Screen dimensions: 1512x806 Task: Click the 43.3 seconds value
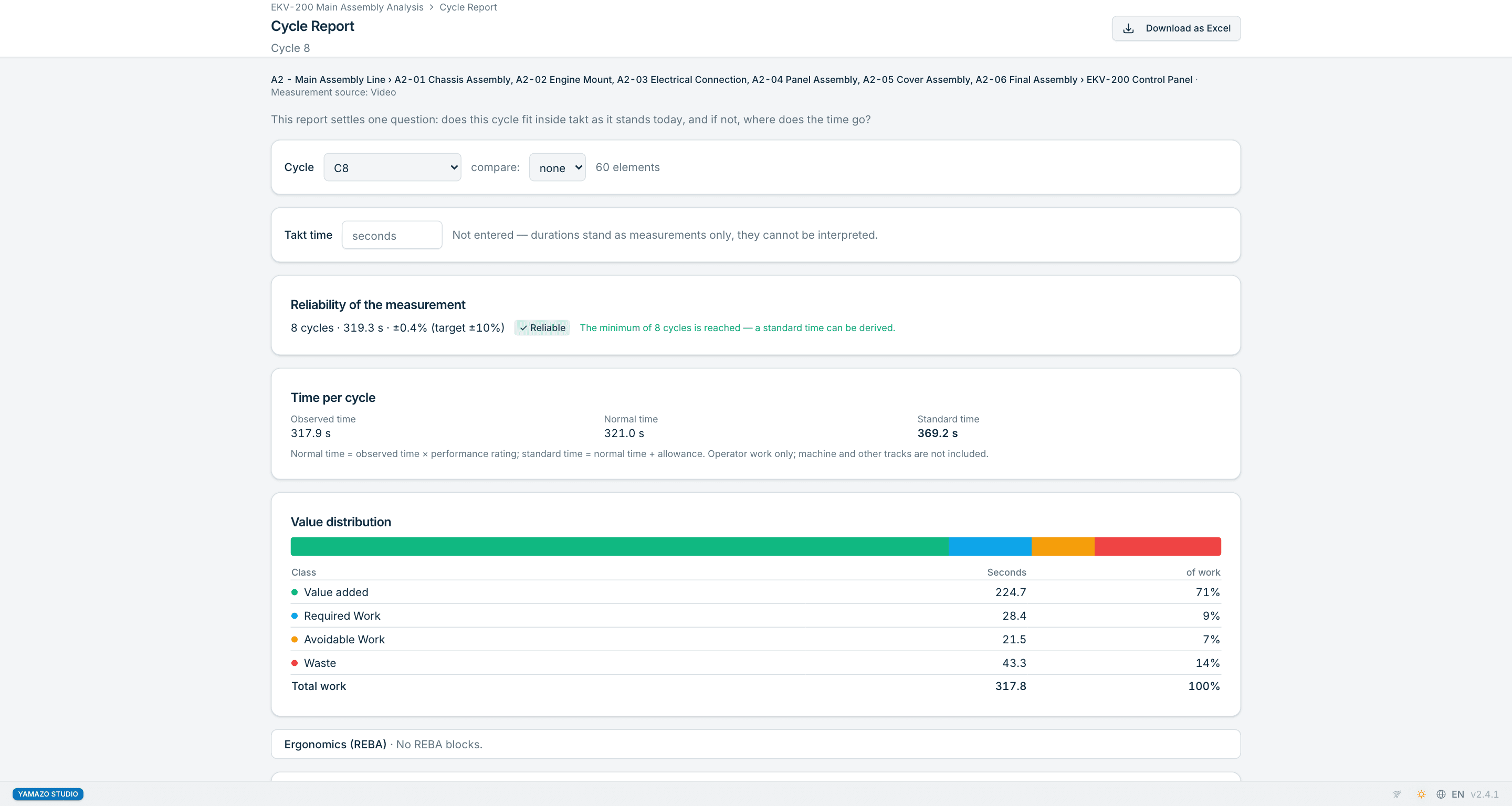[1014, 663]
